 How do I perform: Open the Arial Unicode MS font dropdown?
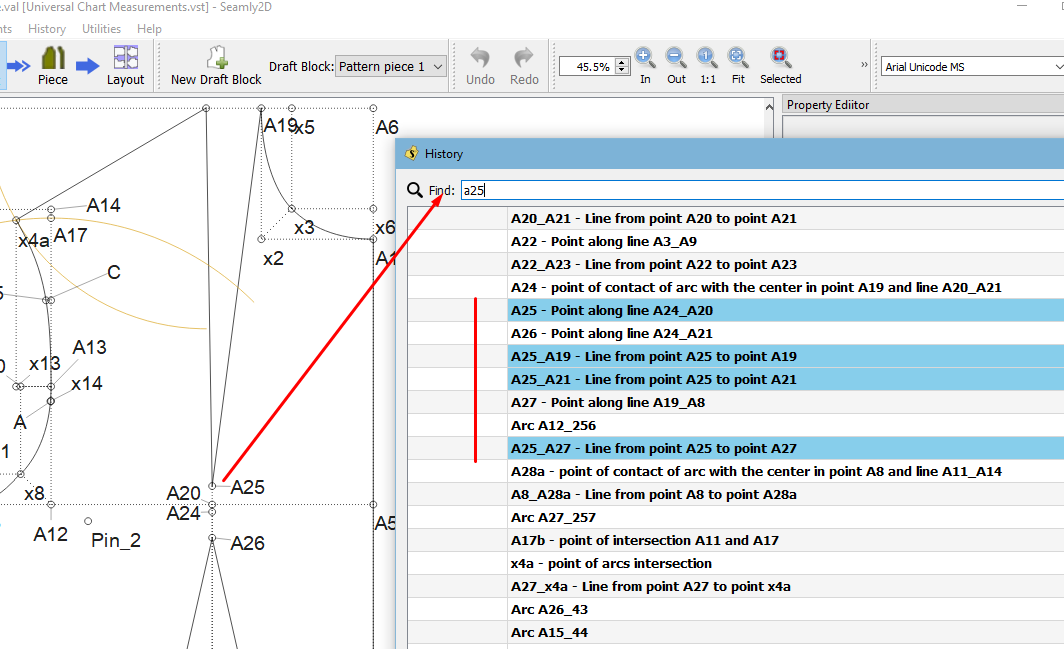pos(970,67)
